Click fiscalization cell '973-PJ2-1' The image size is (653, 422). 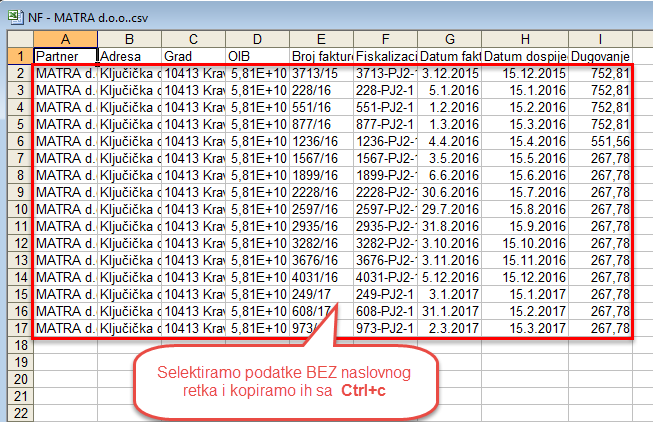click(x=386, y=328)
